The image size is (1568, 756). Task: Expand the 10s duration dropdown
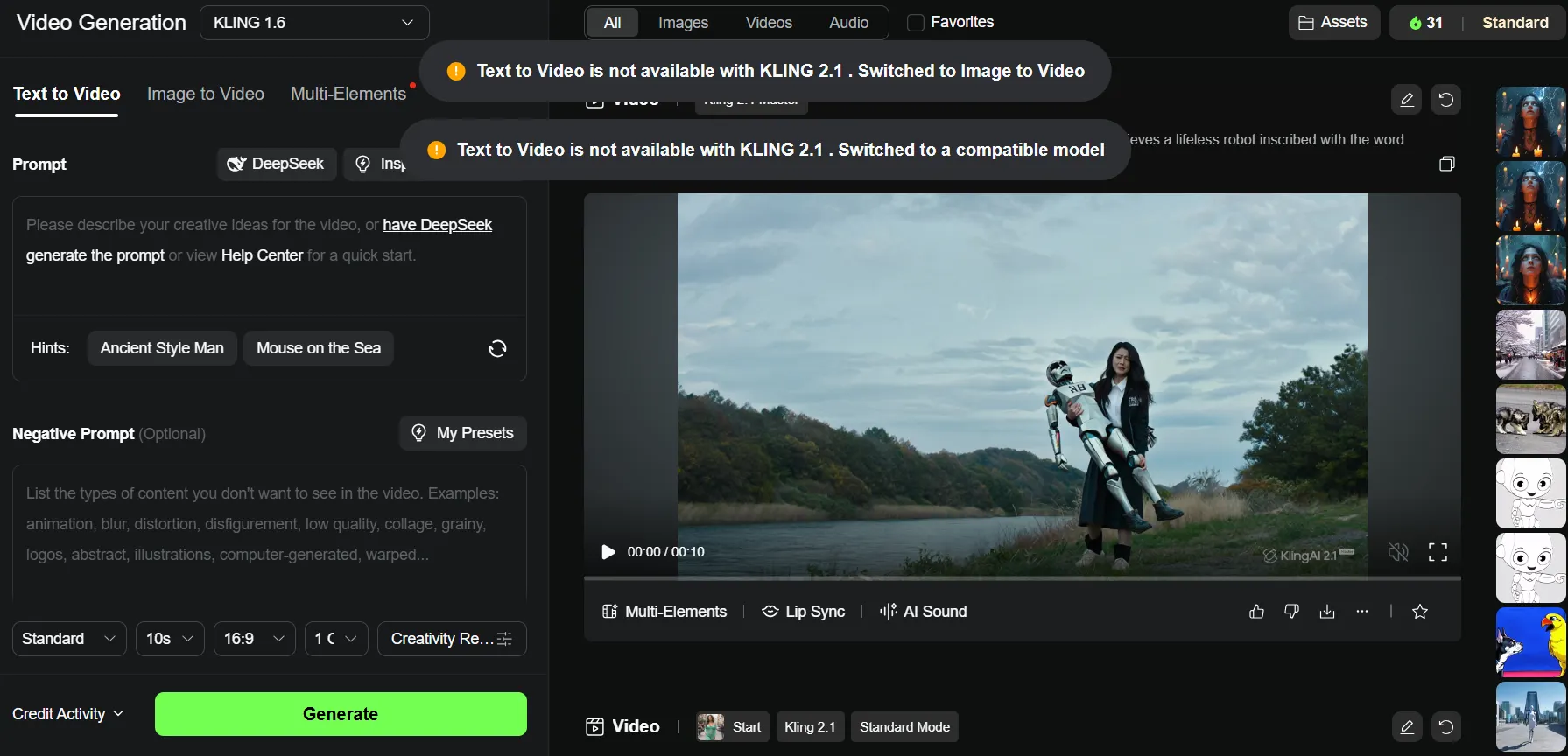click(x=170, y=639)
